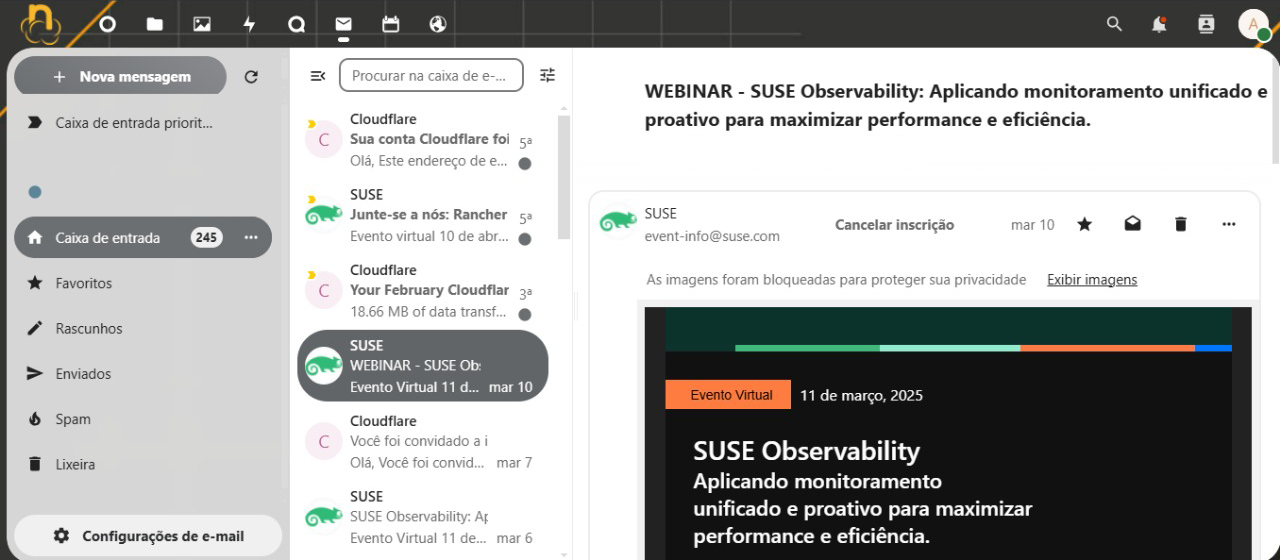Screen dimensions: 1280x560
Task: Open the globe app icon
Action: click(438, 24)
